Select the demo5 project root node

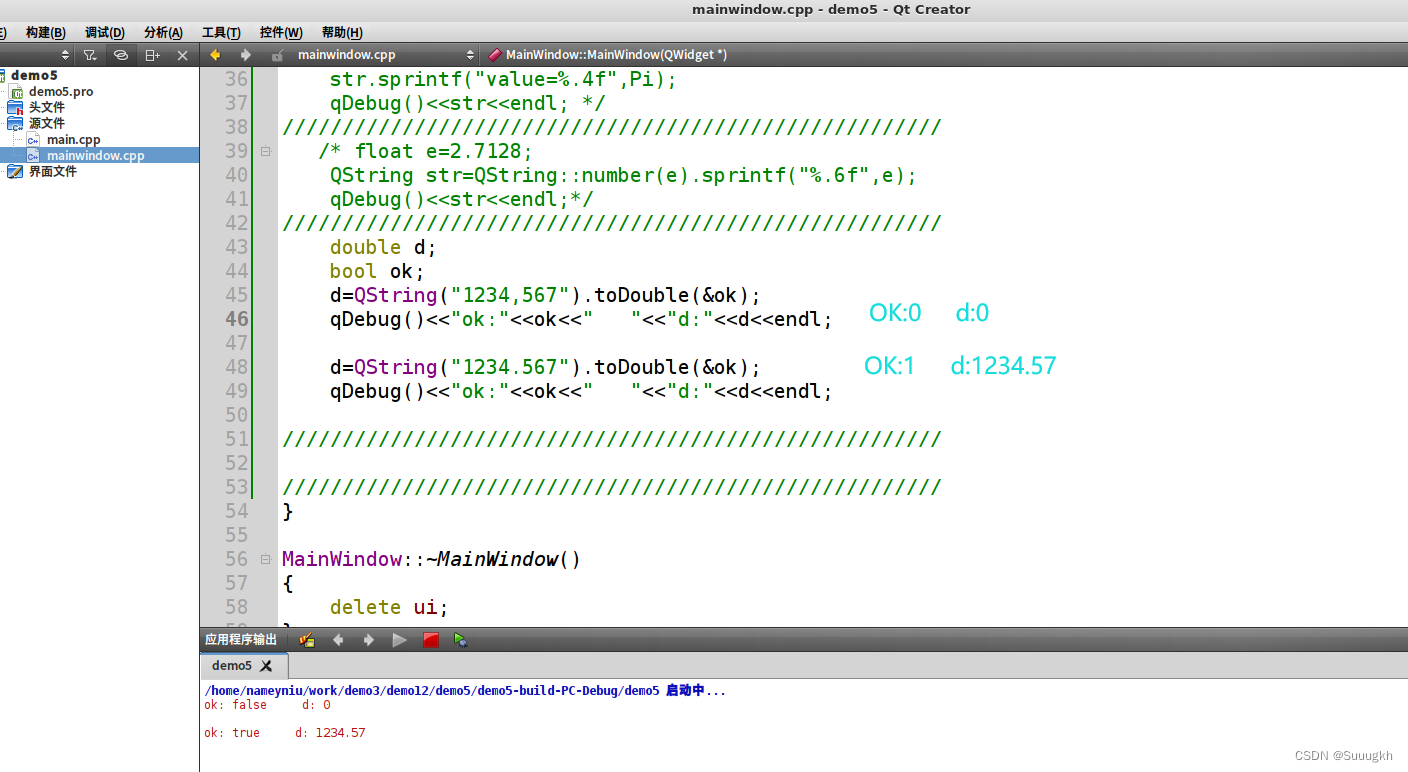coord(34,75)
